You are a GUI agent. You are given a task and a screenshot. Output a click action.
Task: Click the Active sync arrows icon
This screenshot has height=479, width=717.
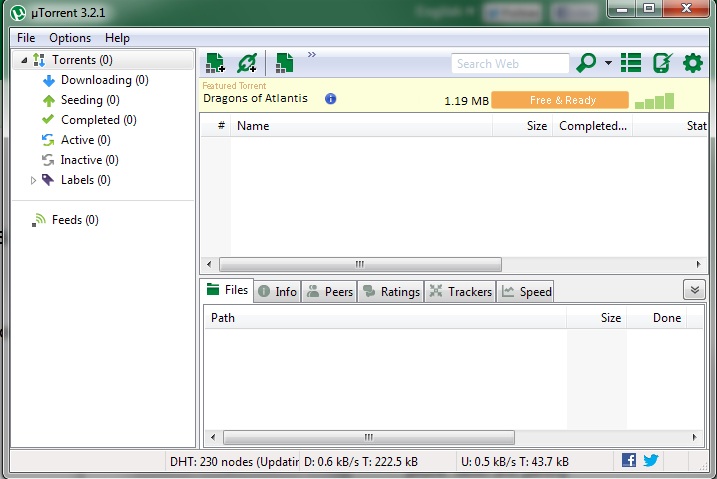click(48, 140)
